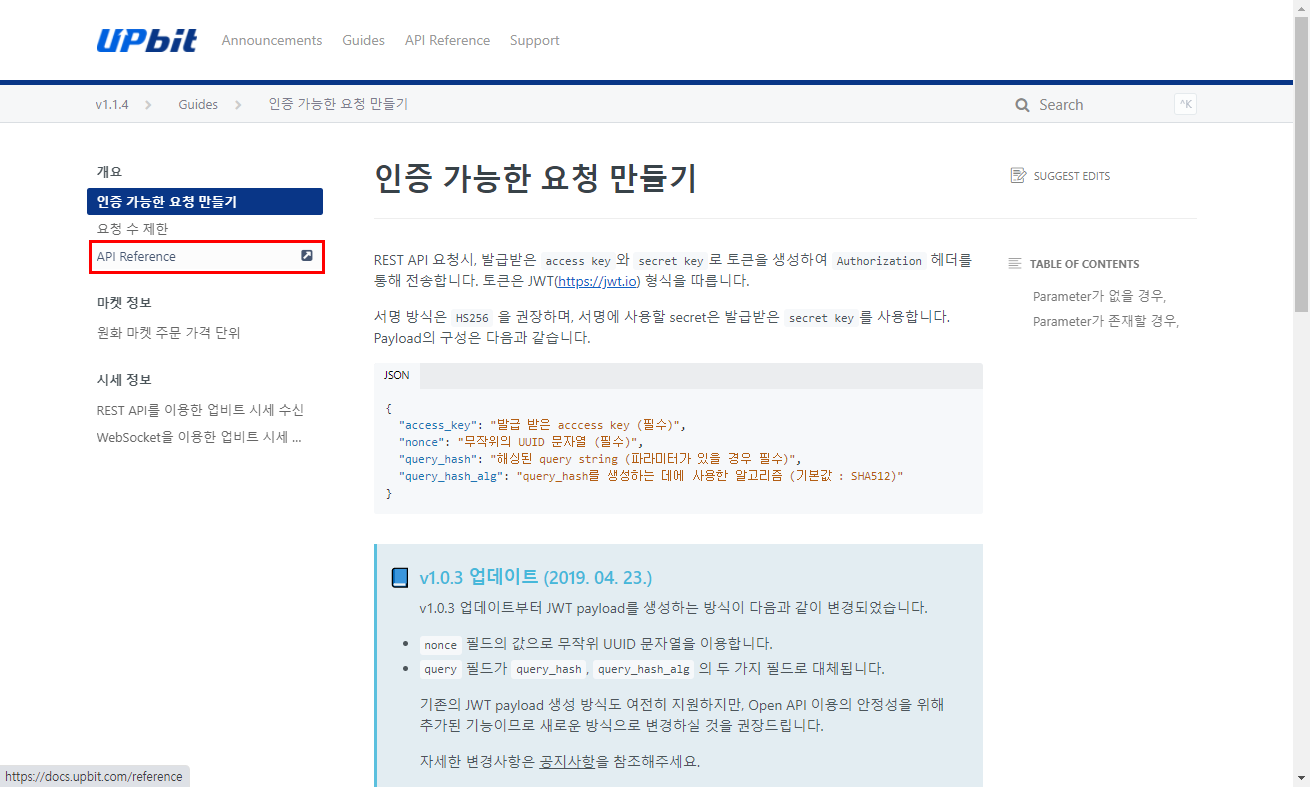Open the 공지사항 link
The height and width of the screenshot is (787, 1310).
567,761
